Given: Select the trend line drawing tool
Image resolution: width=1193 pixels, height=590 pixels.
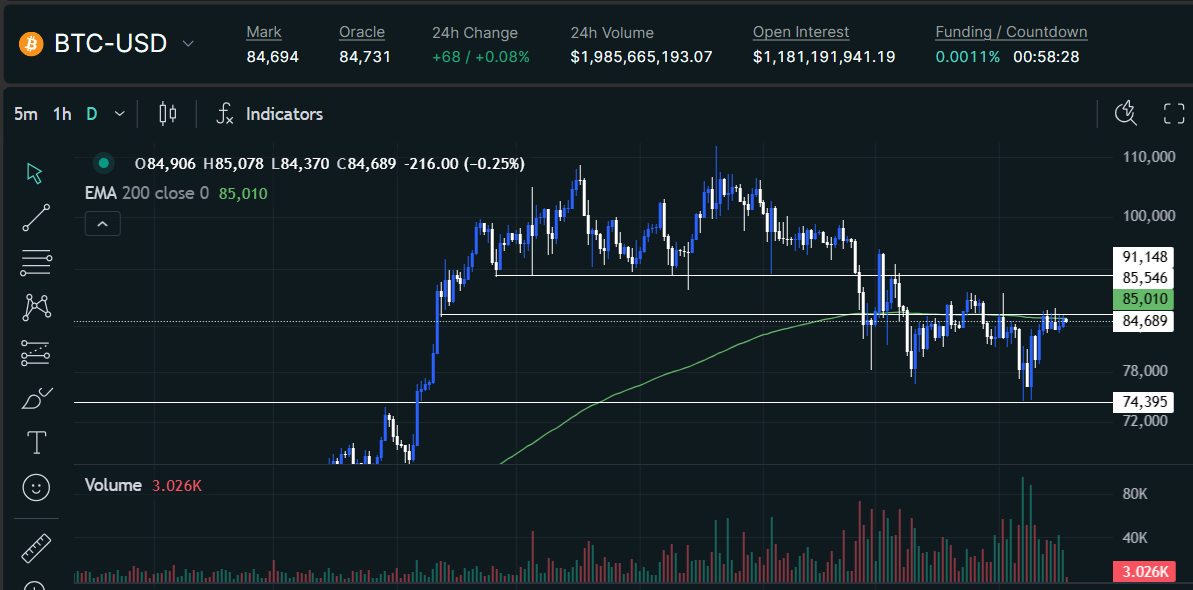Looking at the screenshot, I should pos(36,218).
